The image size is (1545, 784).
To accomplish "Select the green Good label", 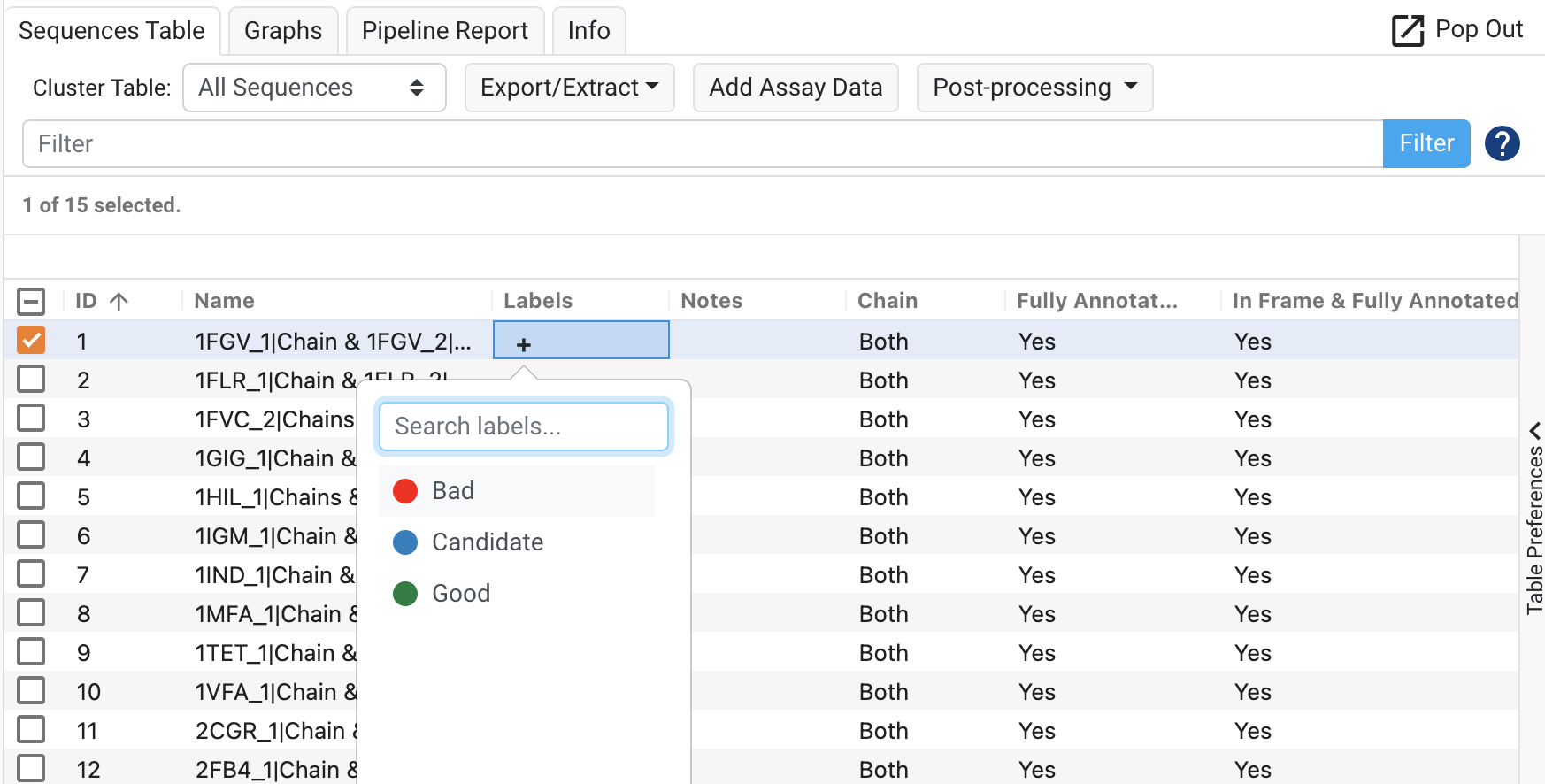I will [517, 594].
